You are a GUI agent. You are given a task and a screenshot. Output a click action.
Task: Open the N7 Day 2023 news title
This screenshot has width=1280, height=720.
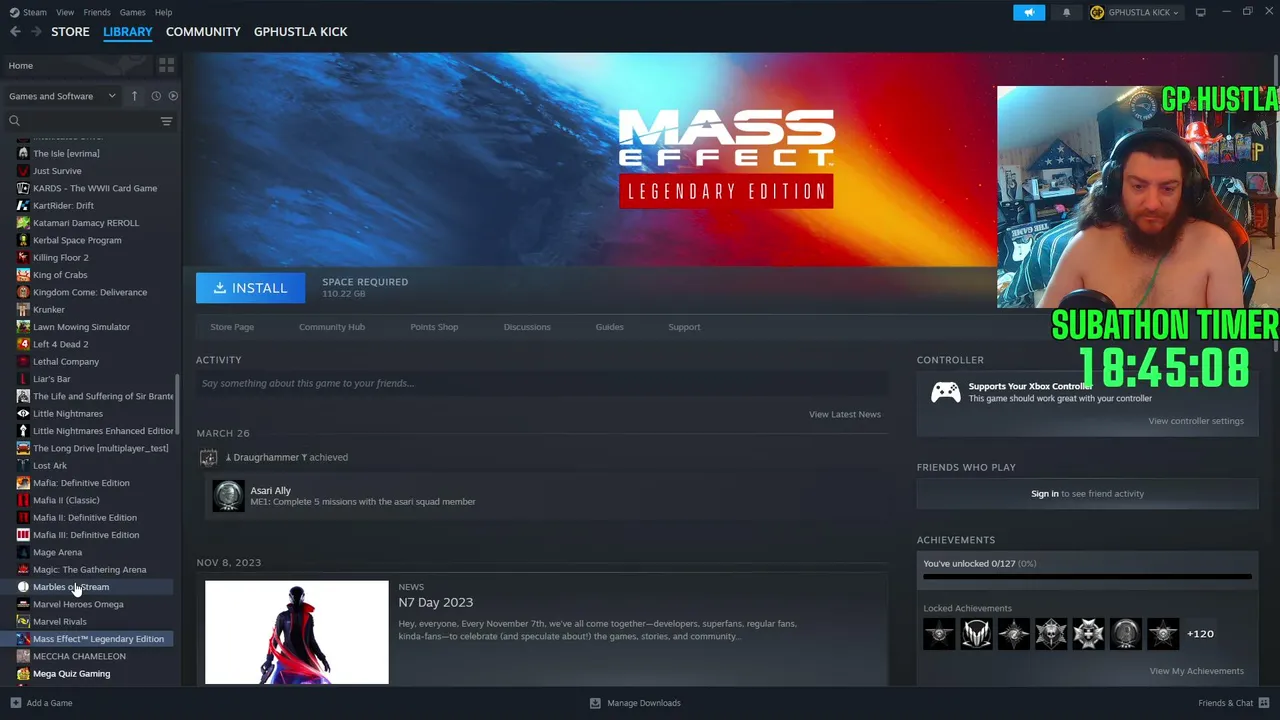tap(436, 602)
